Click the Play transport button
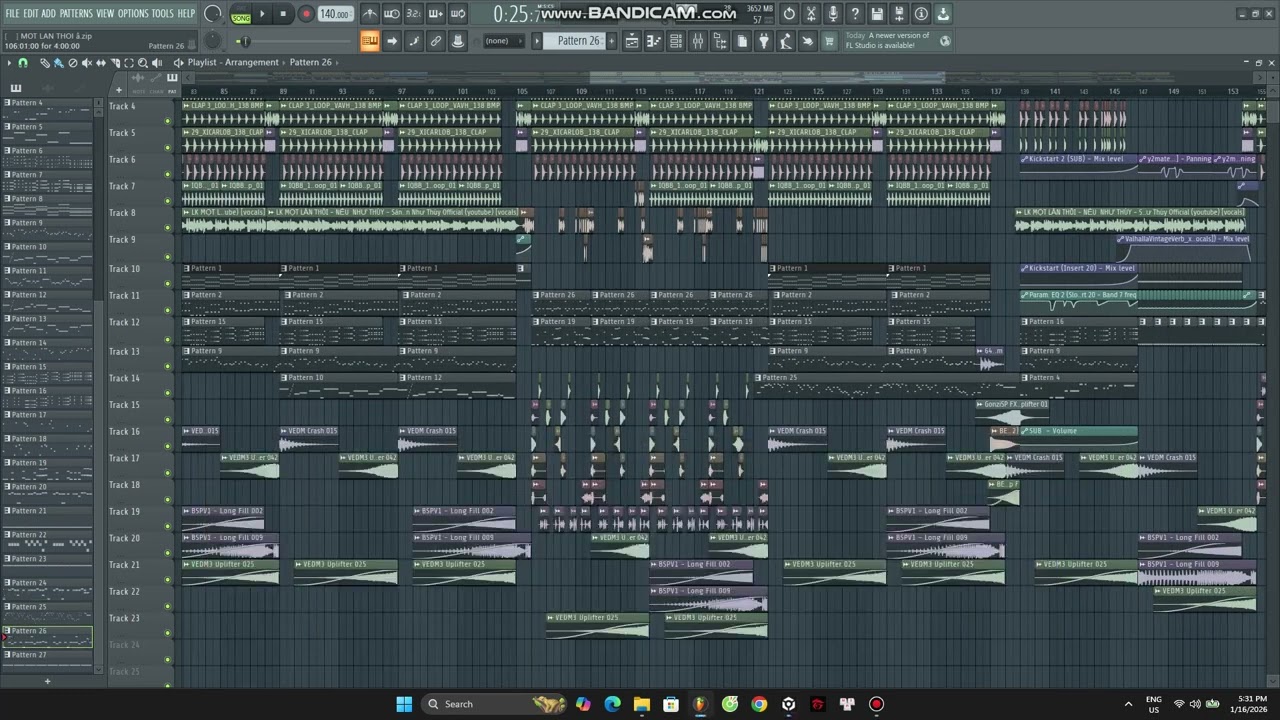The height and width of the screenshot is (720, 1280). pyautogui.click(x=262, y=14)
